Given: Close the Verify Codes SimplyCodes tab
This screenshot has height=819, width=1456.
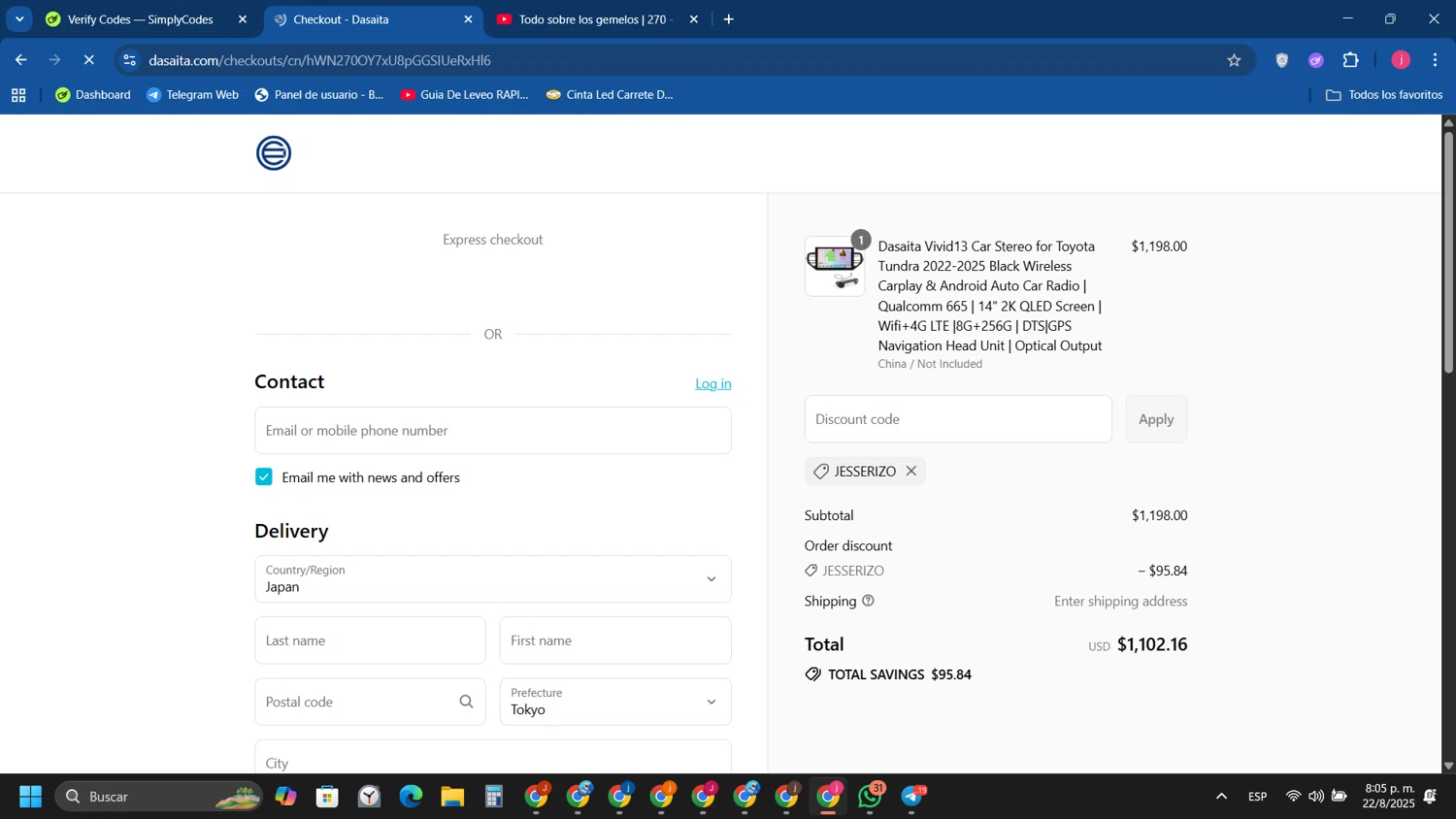Looking at the screenshot, I should [243, 19].
